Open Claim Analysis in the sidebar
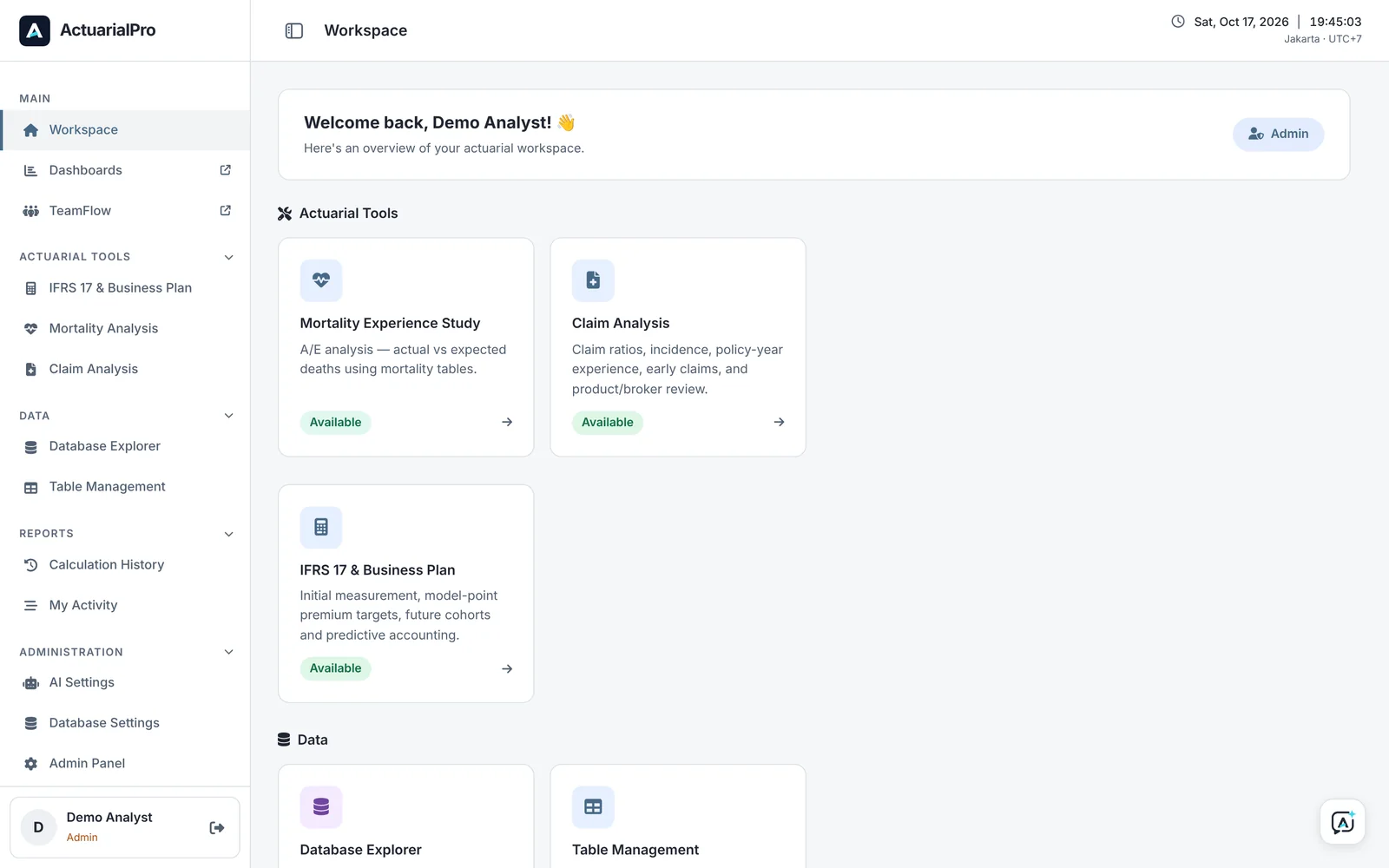 pyautogui.click(x=125, y=369)
